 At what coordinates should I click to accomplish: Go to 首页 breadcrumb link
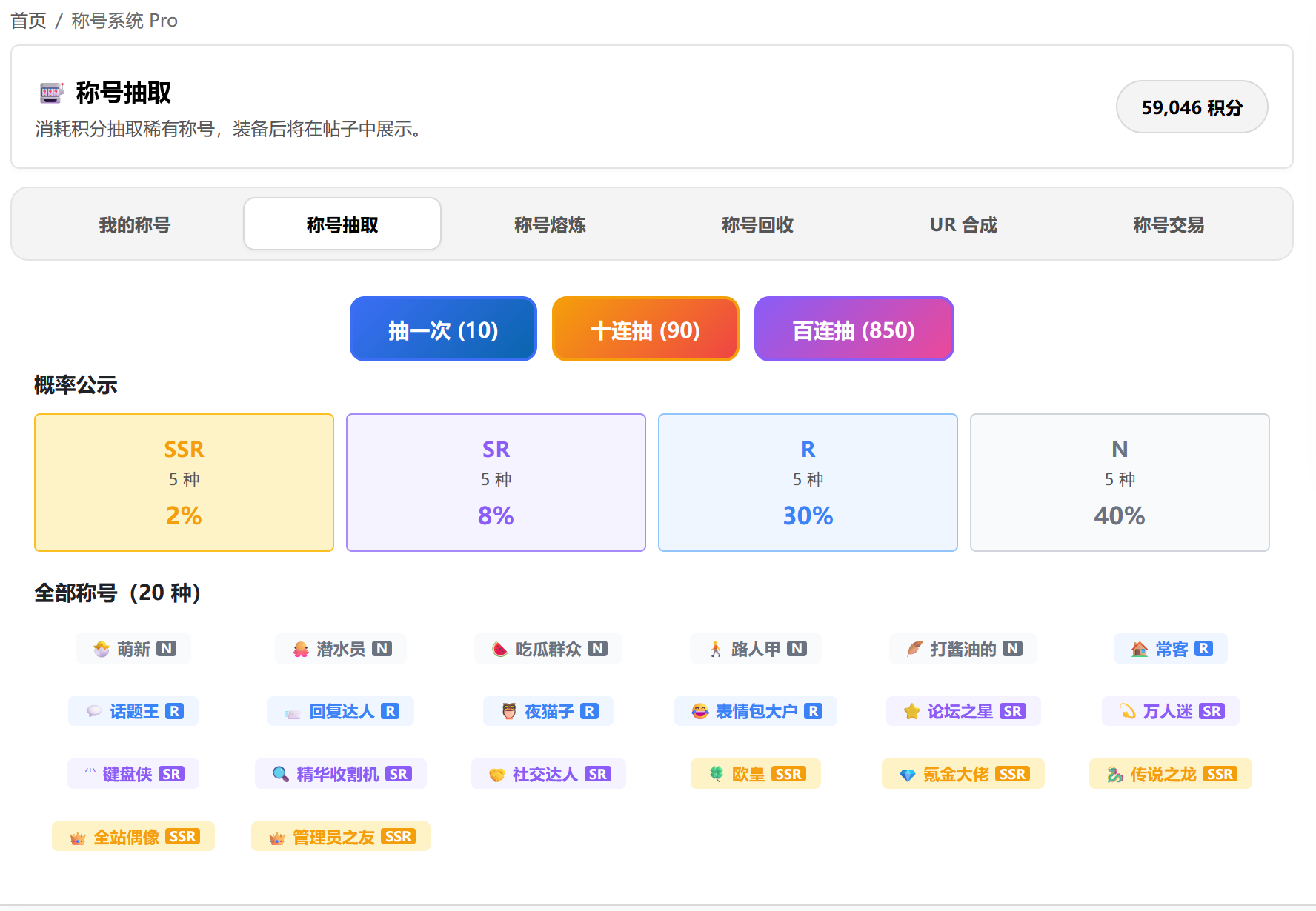point(28,21)
